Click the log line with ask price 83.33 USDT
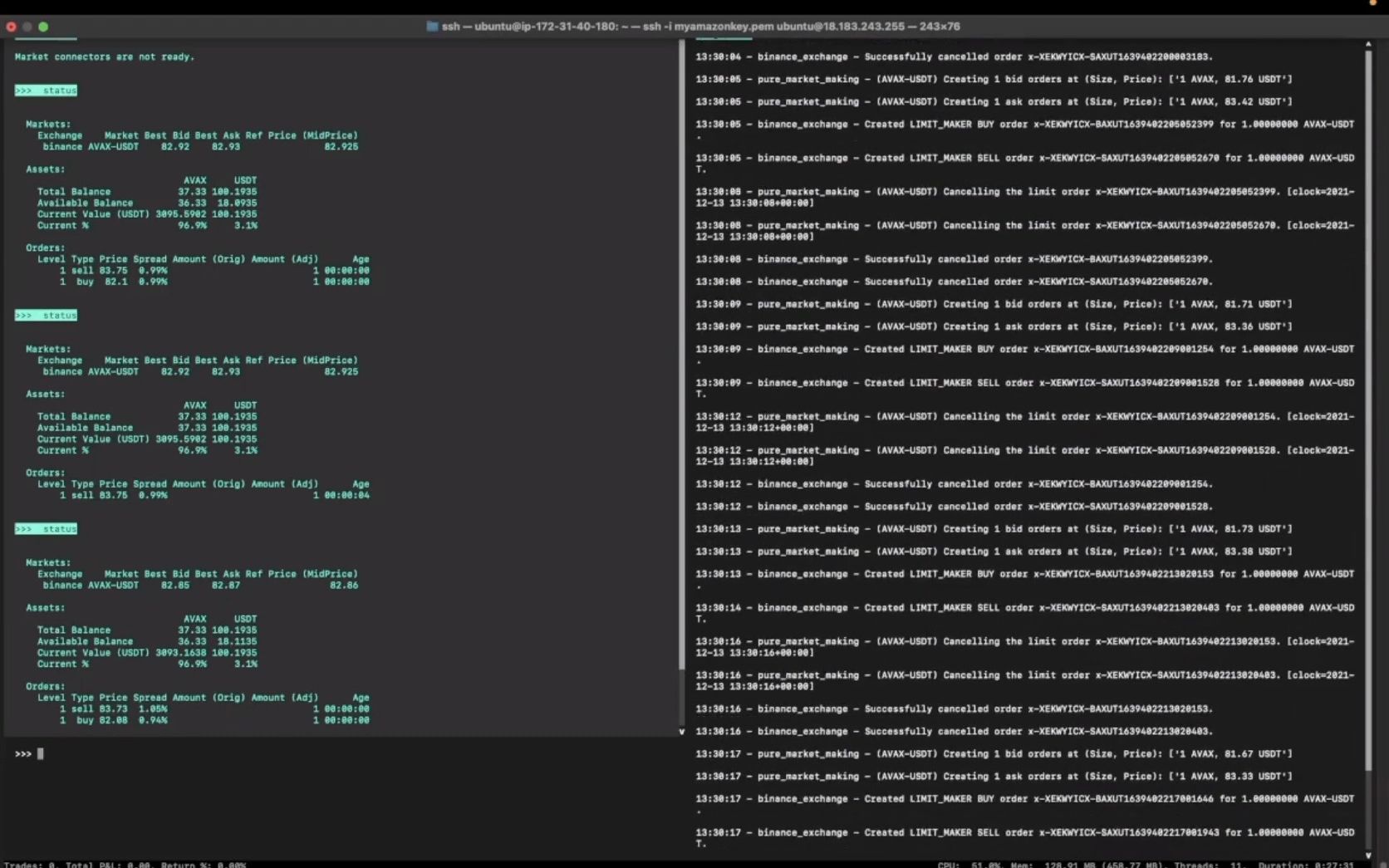This screenshot has width=1389, height=868. click(x=994, y=777)
